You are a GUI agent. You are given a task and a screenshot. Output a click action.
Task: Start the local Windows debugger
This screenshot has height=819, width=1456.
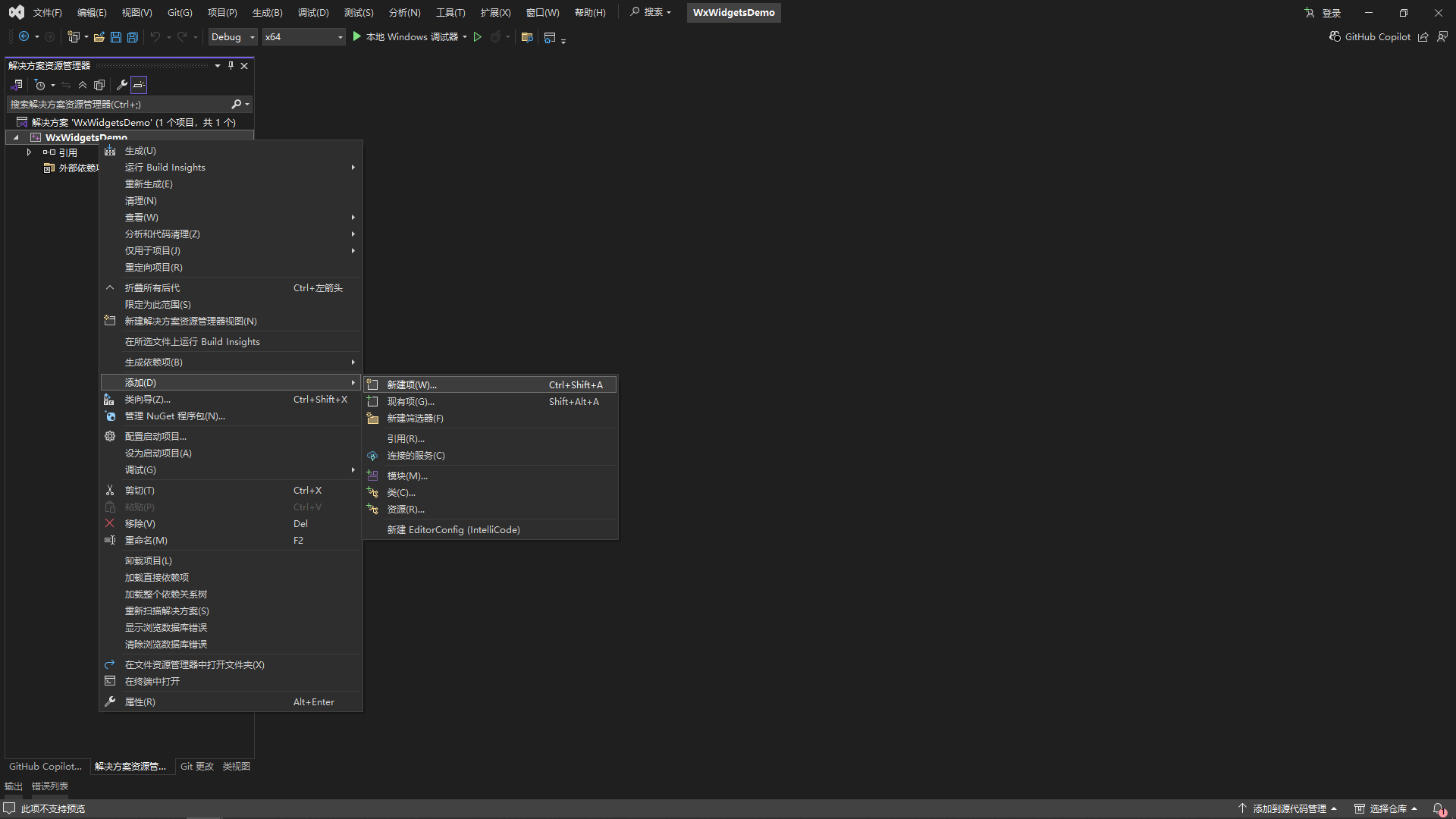(356, 36)
